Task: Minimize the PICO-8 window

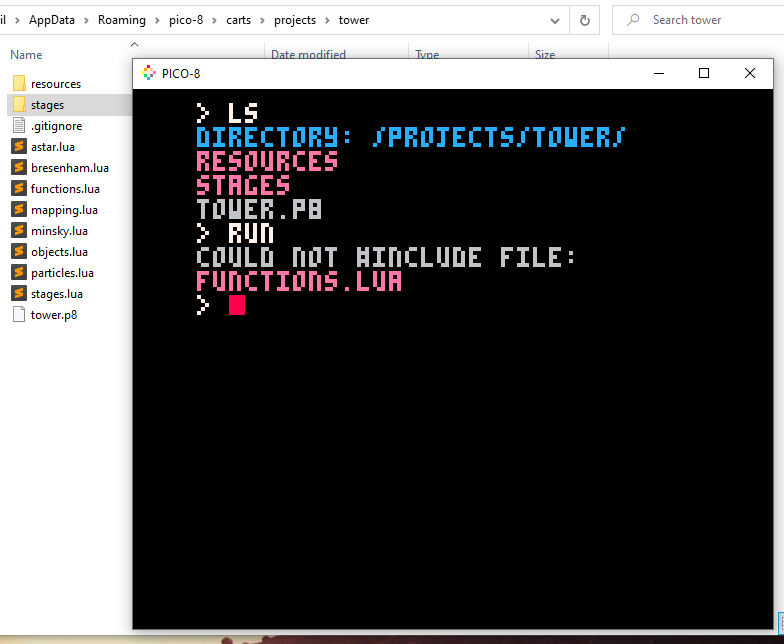Action: point(659,74)
